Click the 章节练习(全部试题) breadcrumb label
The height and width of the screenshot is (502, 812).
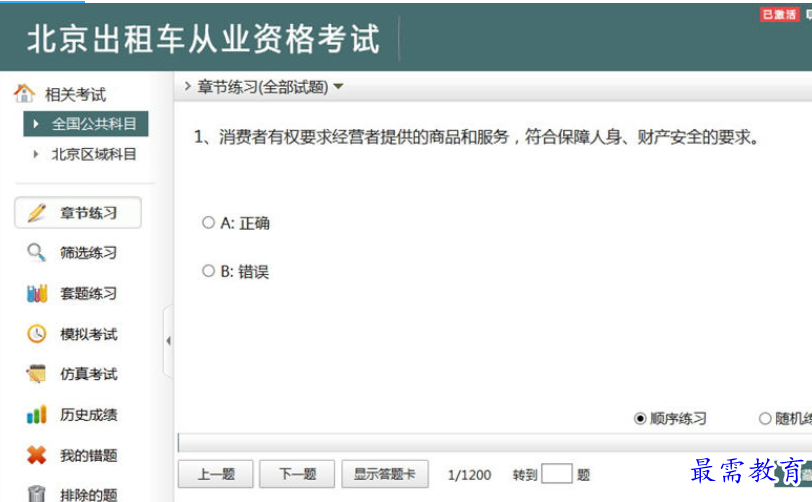[x=263, y=87]
